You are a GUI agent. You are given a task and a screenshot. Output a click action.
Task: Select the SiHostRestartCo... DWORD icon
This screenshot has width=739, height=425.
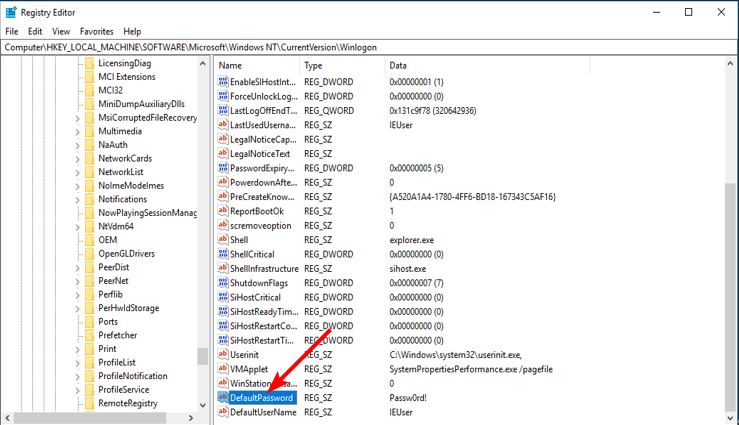(223, 326)
